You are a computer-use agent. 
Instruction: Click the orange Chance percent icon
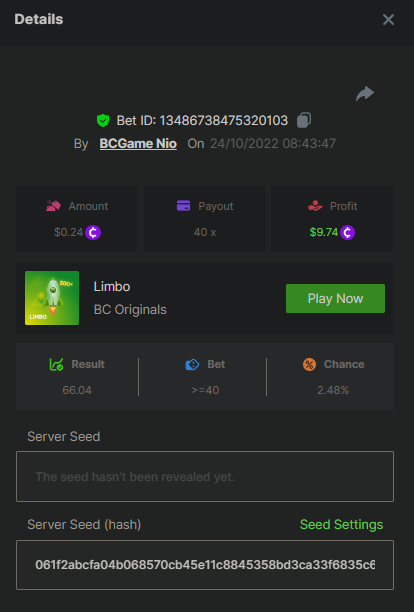click(309, 365)
